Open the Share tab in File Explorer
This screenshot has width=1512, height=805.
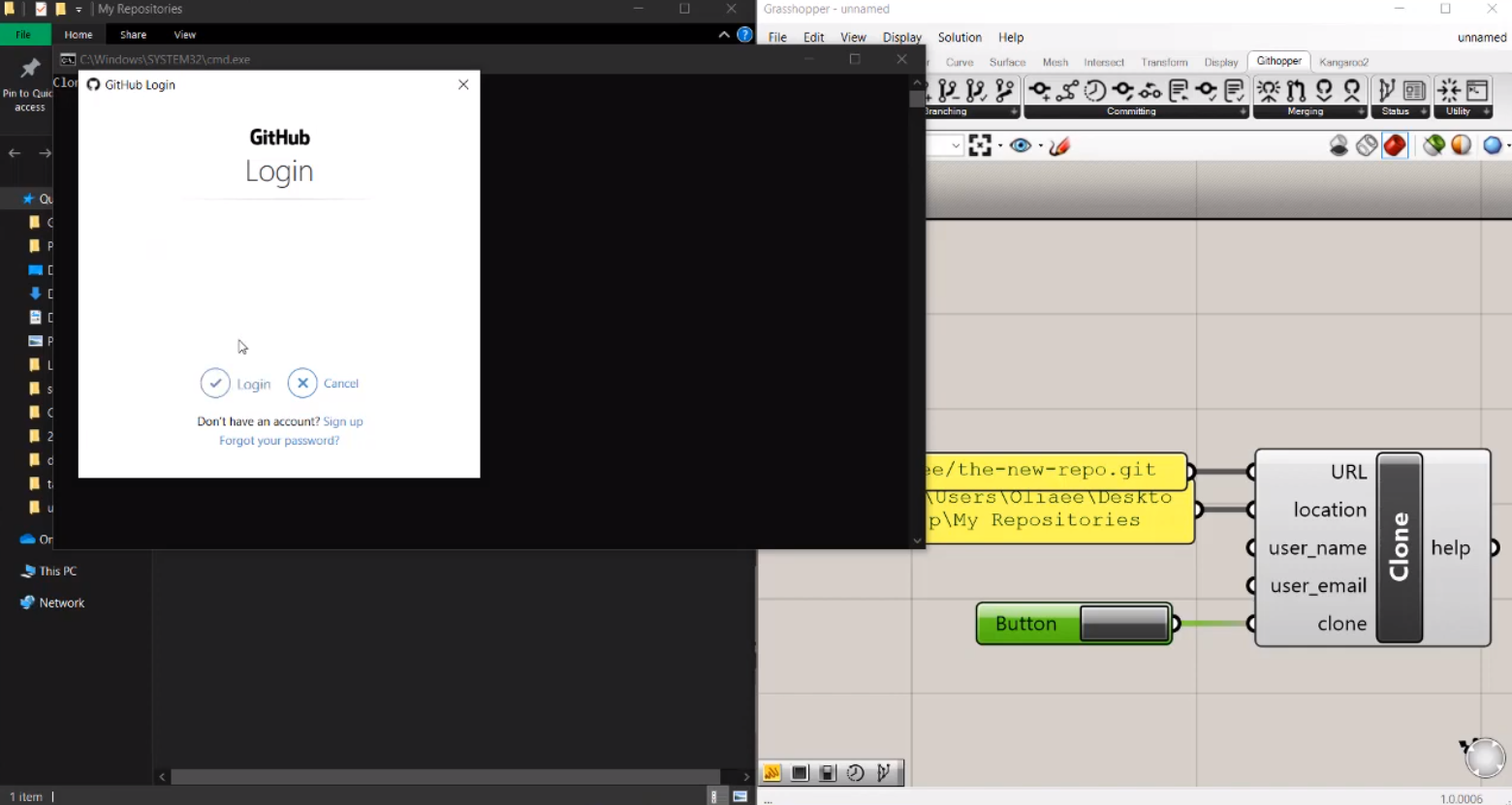134,35
